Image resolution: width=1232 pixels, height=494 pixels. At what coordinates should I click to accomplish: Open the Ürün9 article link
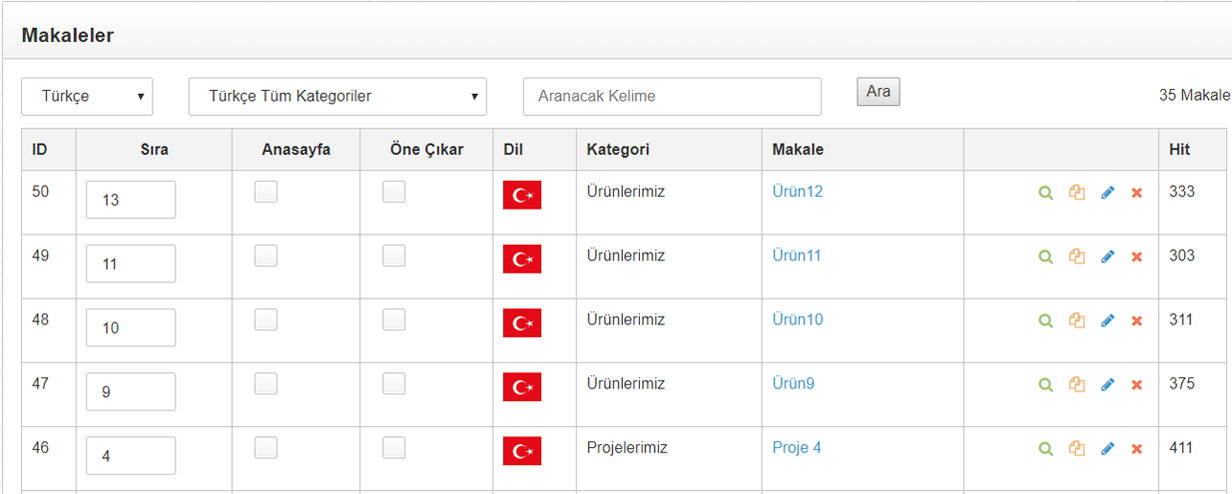(794, 383)
